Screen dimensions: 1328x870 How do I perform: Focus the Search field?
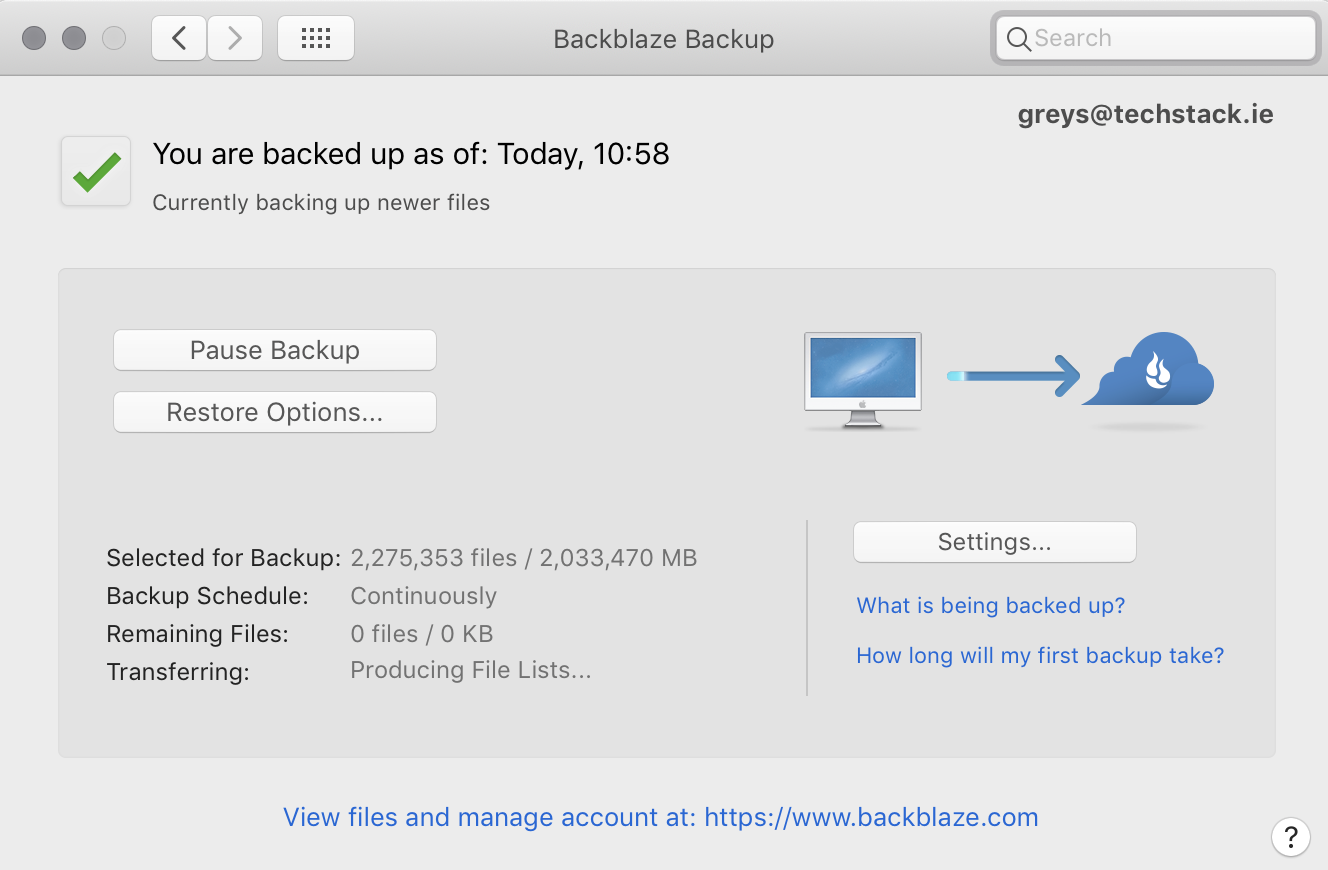point(1156,39)
